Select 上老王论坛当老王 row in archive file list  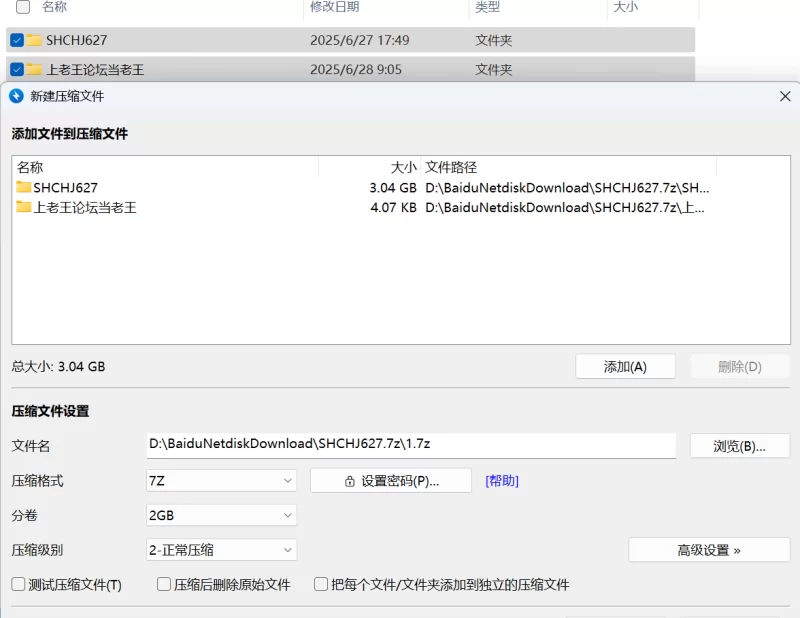click(x=401, y=207)
